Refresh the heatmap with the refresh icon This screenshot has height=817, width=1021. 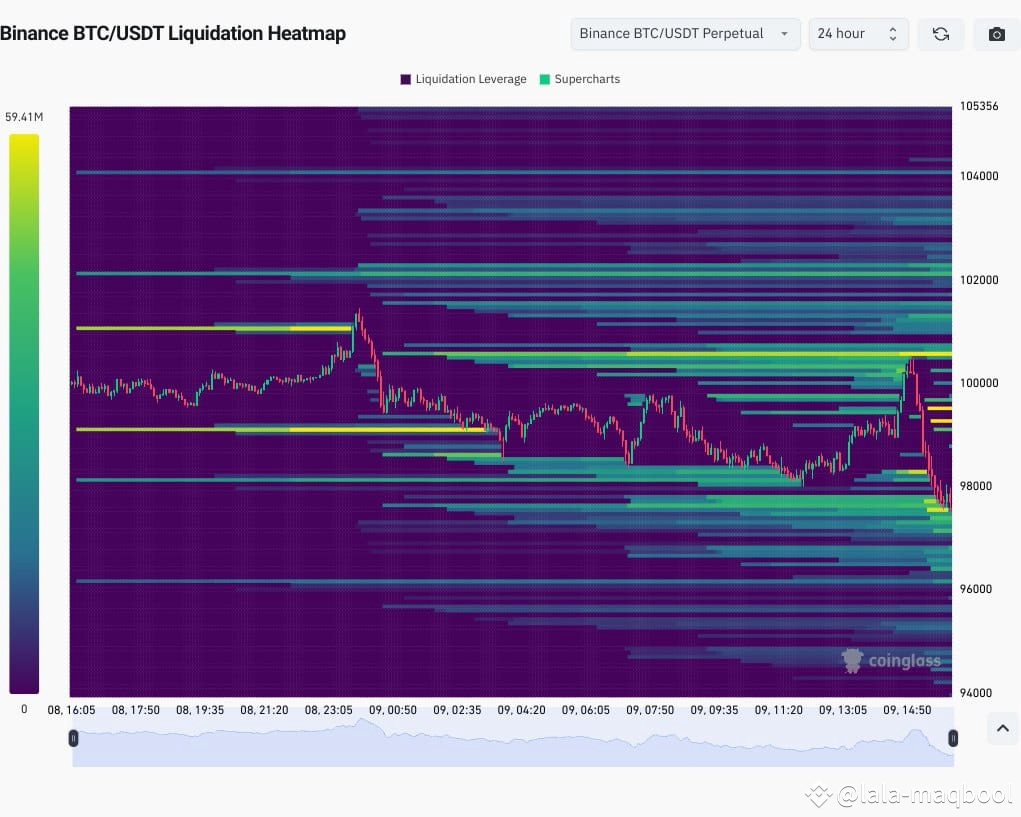(x=940, y=33)
